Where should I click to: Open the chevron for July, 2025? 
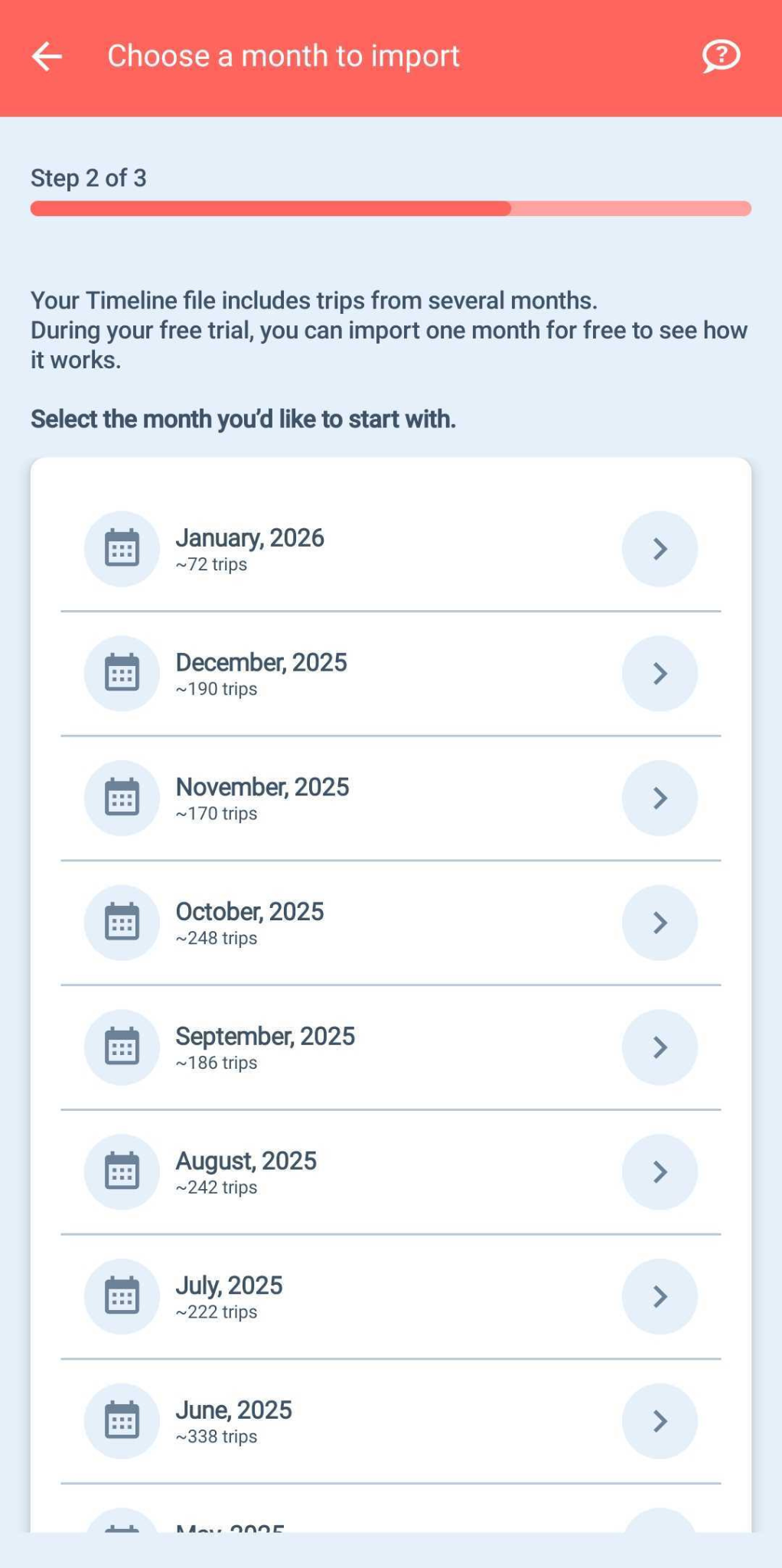660,1296
